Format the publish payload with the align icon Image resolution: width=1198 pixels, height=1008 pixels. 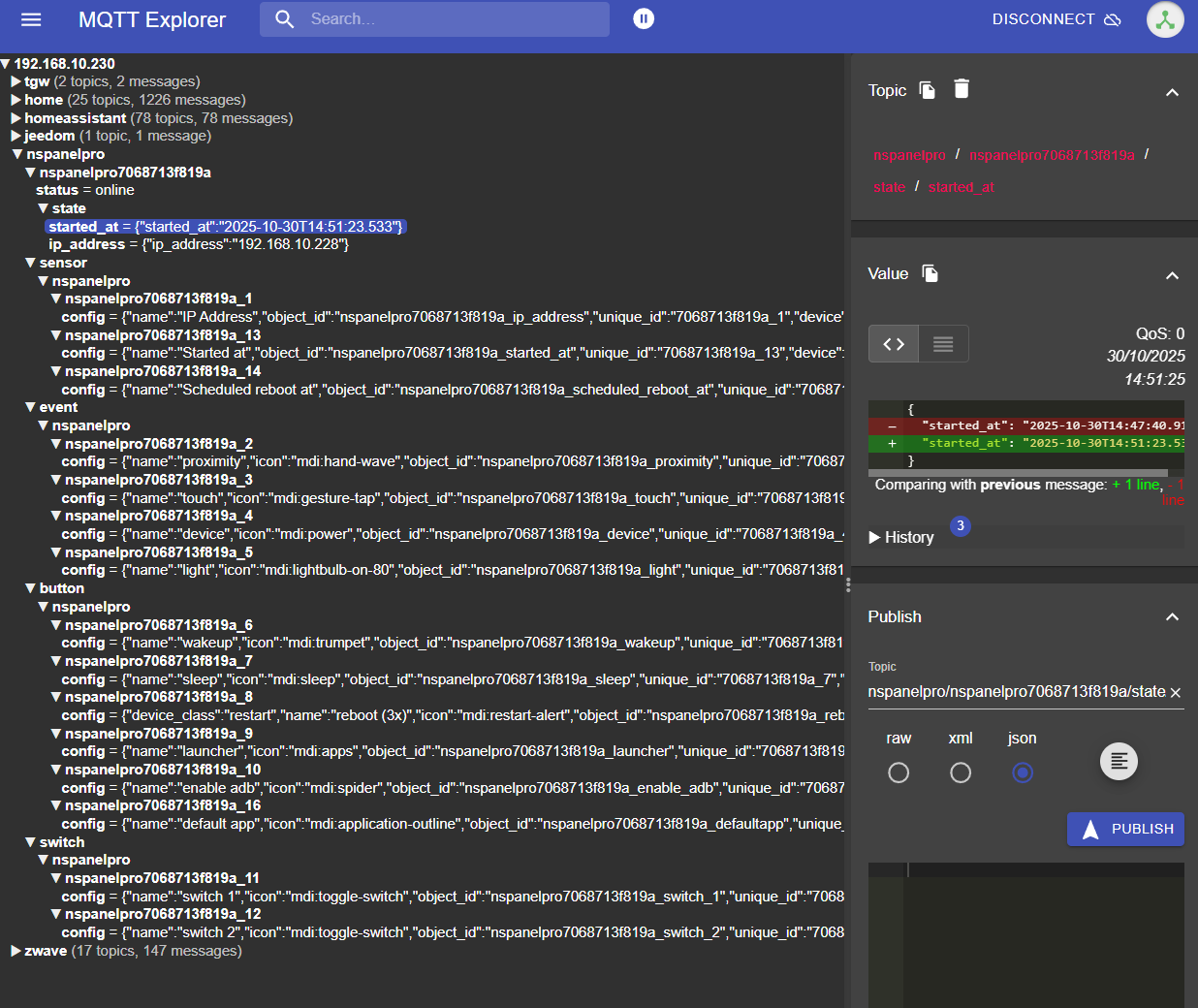1119,761
